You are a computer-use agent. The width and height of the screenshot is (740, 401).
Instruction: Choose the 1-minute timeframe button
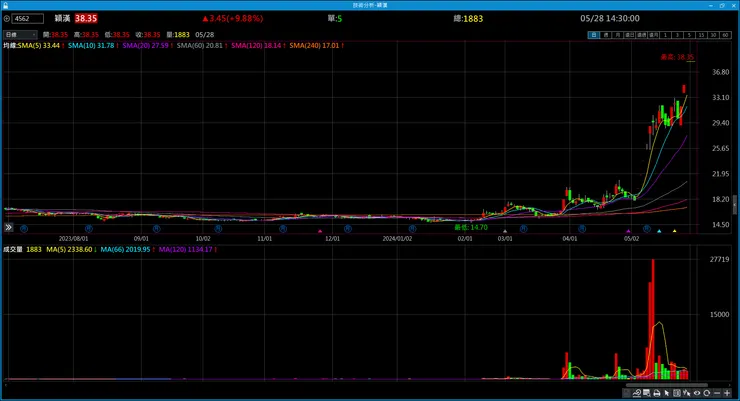point(665,35)
